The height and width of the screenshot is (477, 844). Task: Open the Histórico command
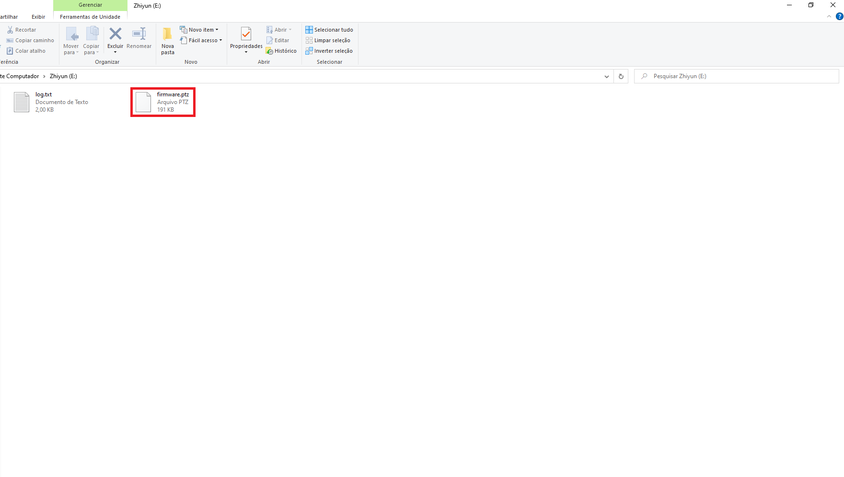coord(281,51)
